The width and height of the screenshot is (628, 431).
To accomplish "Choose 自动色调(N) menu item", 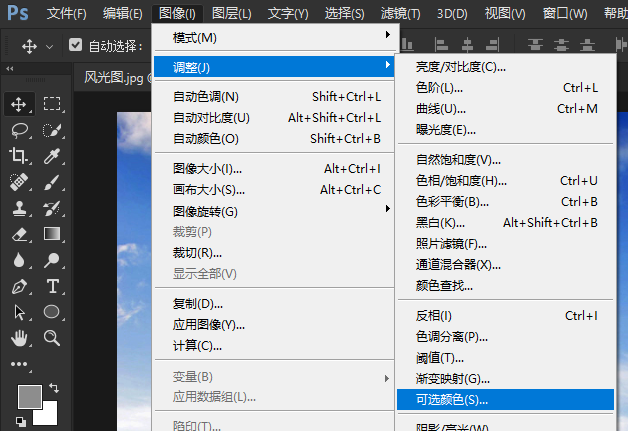I will point(274,97).
